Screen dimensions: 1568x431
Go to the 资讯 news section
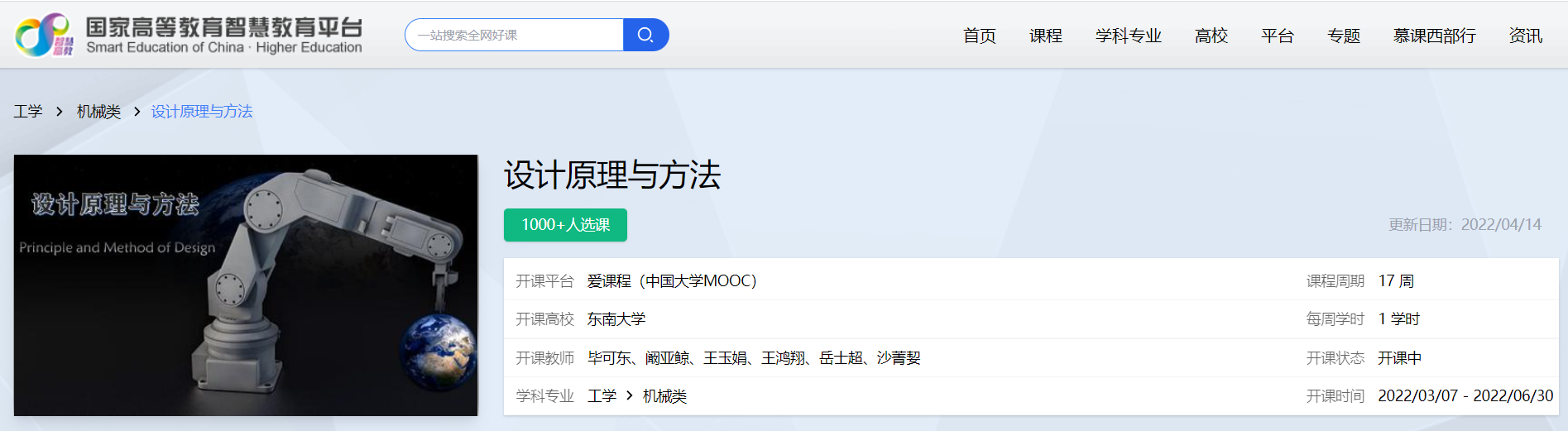click(1525, 36)
